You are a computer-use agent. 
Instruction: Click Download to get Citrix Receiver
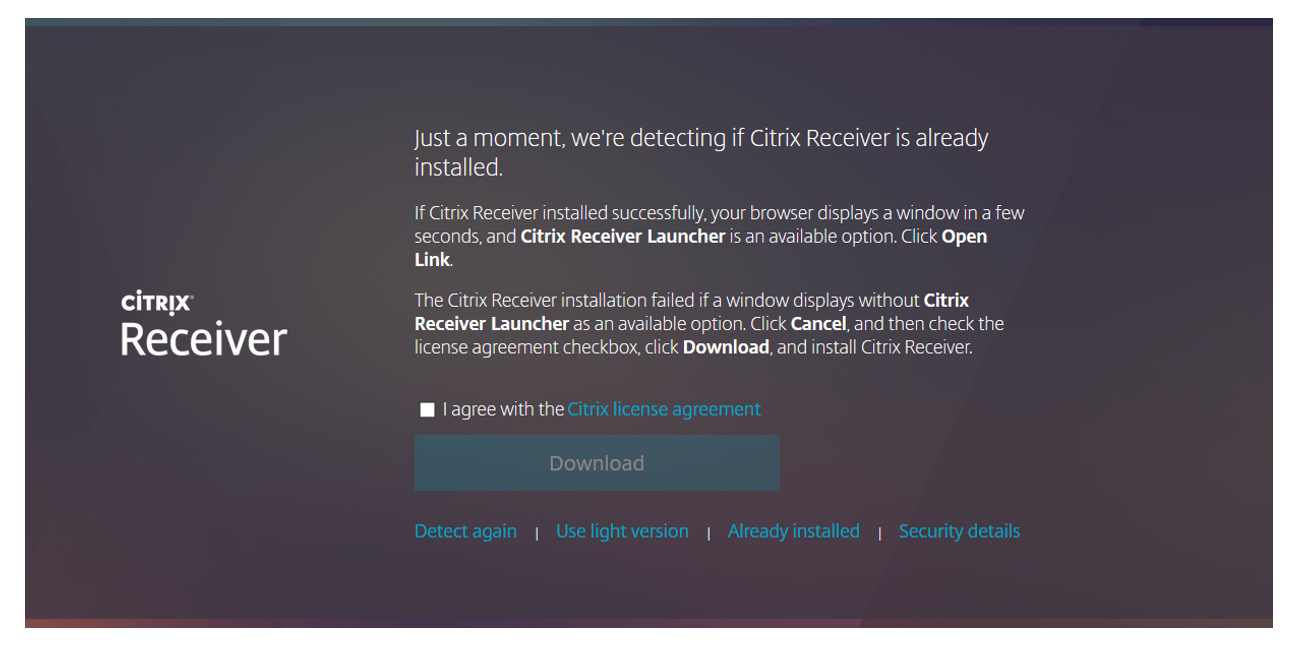[596, 462]
